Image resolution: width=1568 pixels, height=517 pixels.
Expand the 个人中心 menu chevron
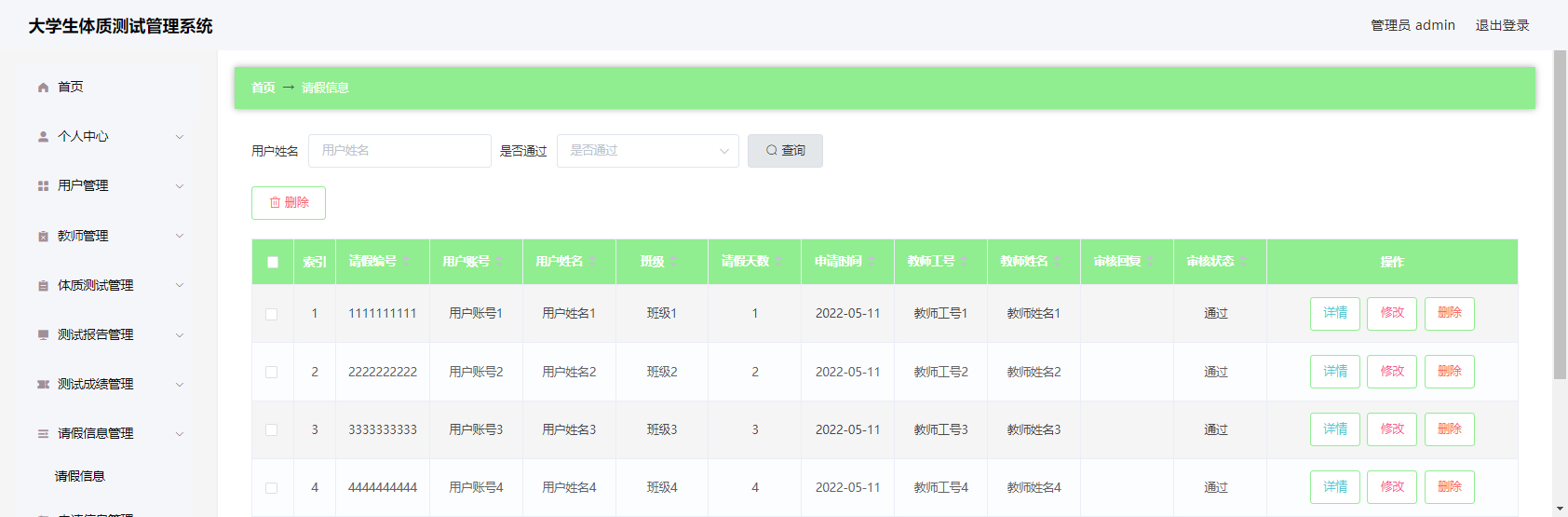[x=180, y=137]
